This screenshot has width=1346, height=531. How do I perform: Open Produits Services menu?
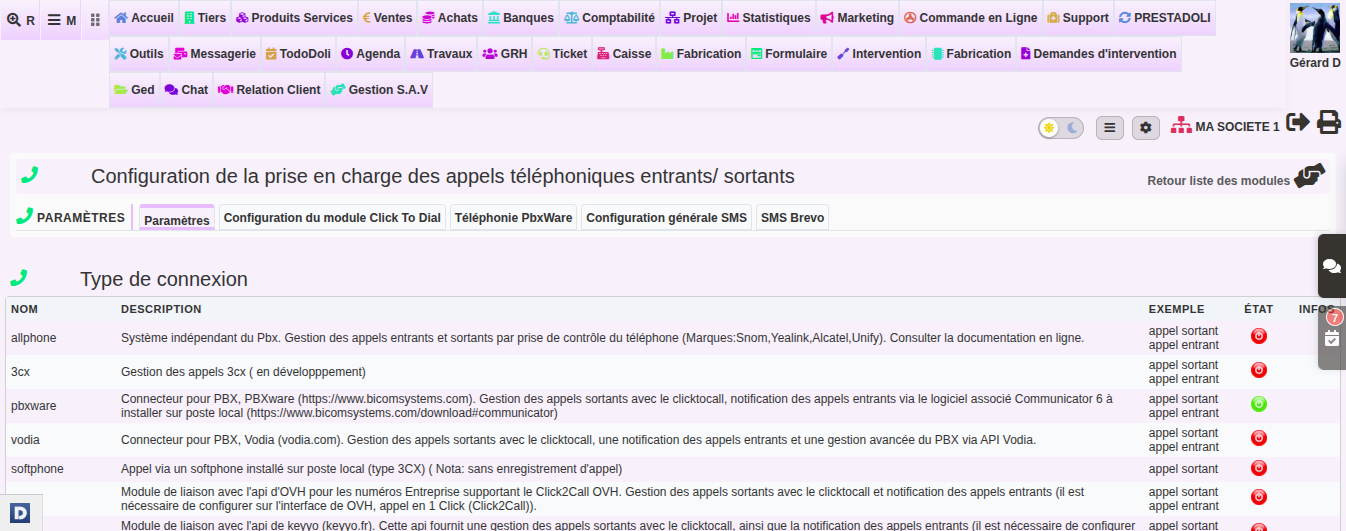point(294,18)
